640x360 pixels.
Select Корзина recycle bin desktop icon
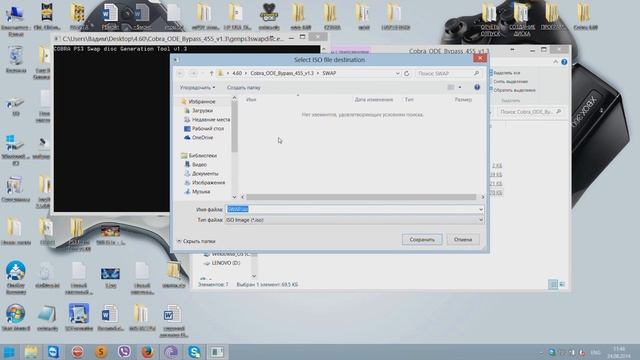point(16,60)
